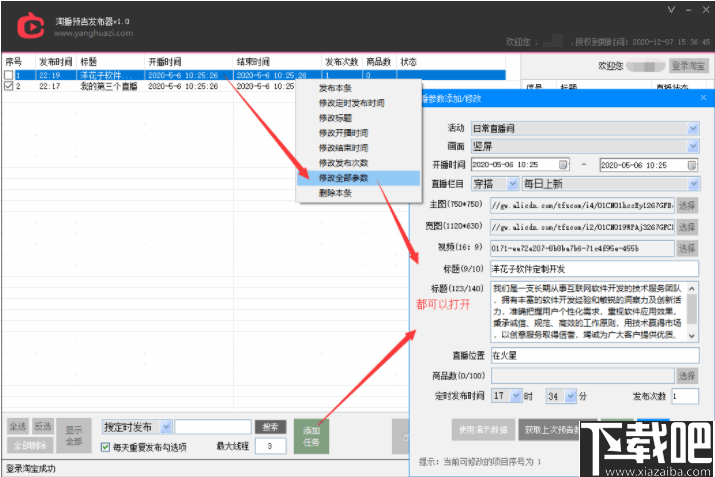Viewport: 715px width, 477px height.
Task: Click the 全选 button
Action: pyautogui.click(x=18, y=426)
